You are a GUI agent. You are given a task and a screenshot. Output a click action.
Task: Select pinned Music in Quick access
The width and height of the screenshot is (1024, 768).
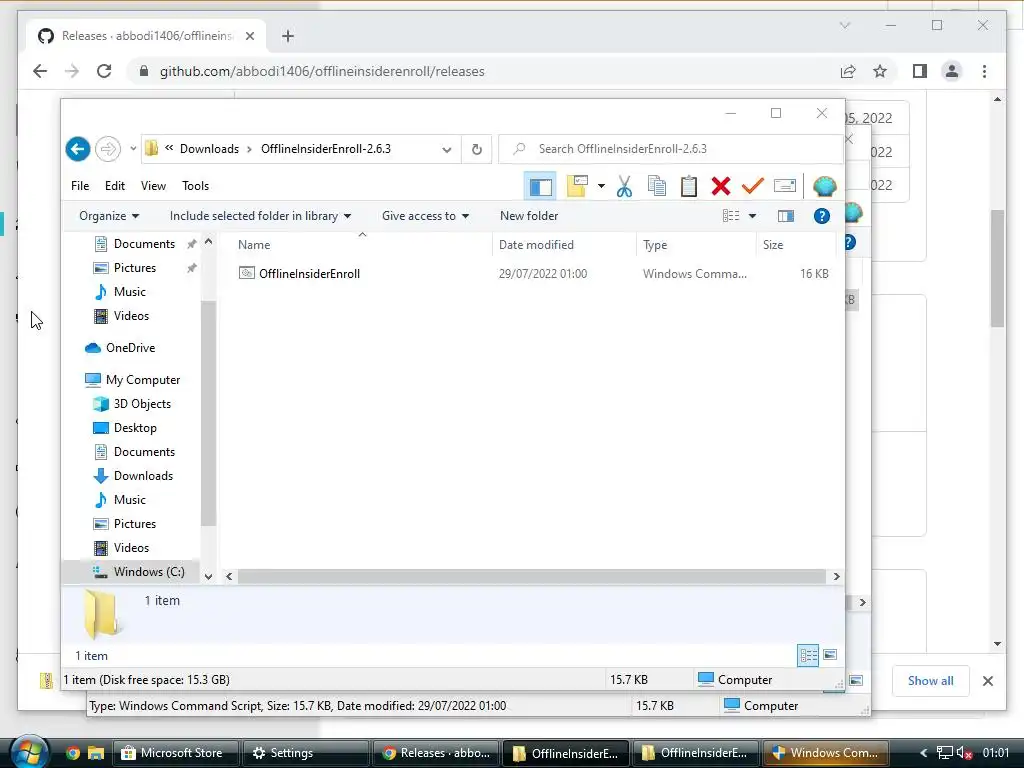click(x=129, y=293)
